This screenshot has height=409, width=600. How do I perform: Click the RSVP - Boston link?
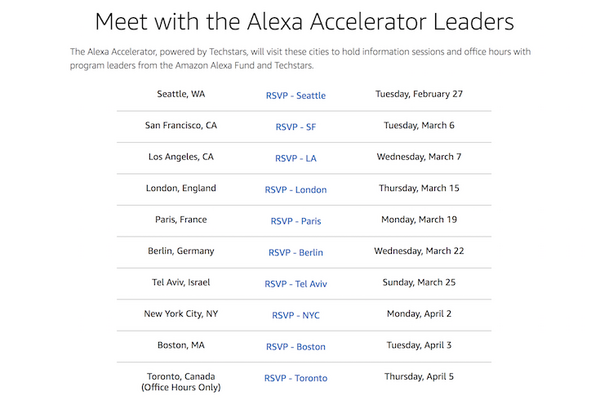point(295,347)
